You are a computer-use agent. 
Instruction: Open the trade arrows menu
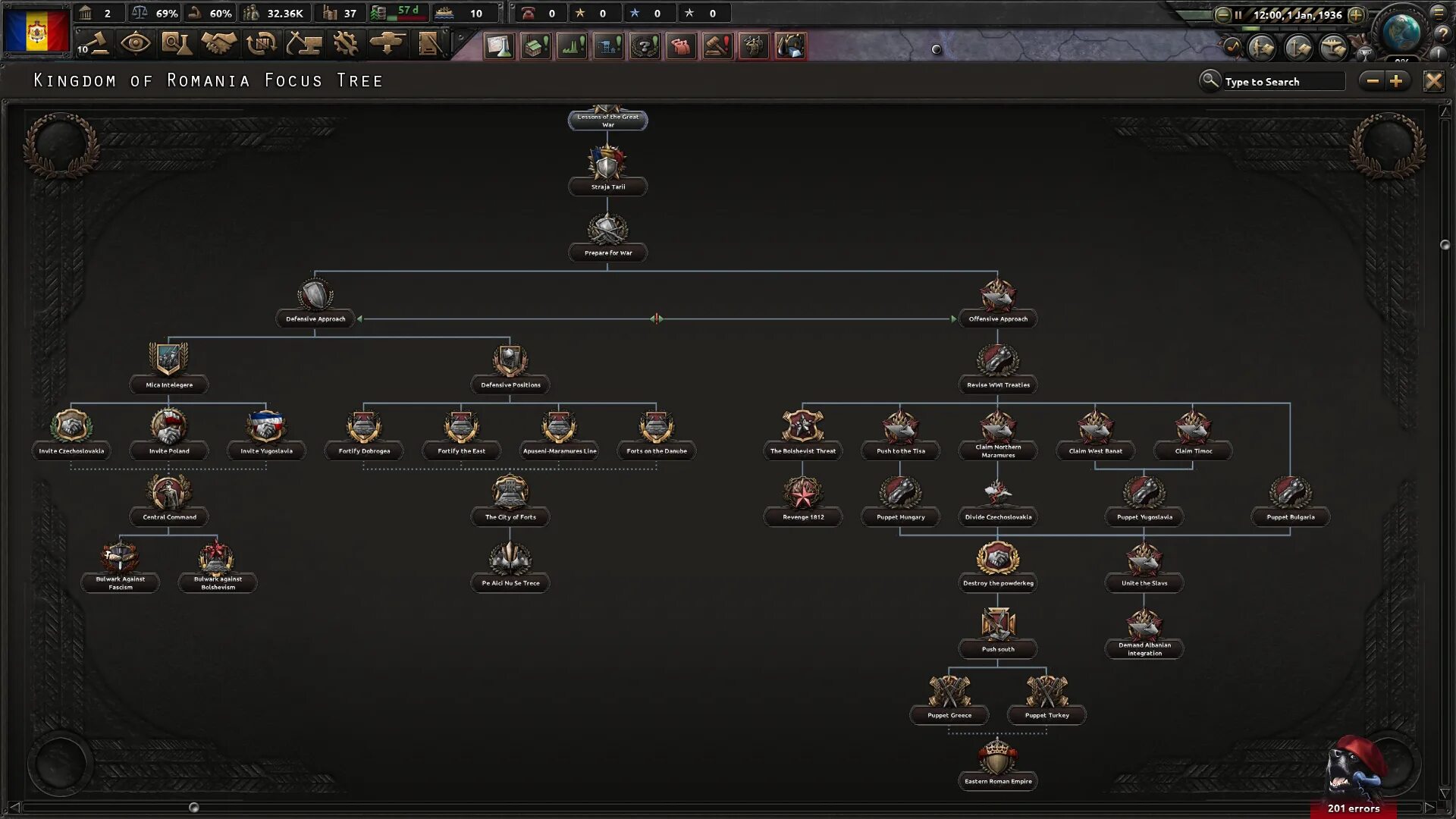[262, 43]
